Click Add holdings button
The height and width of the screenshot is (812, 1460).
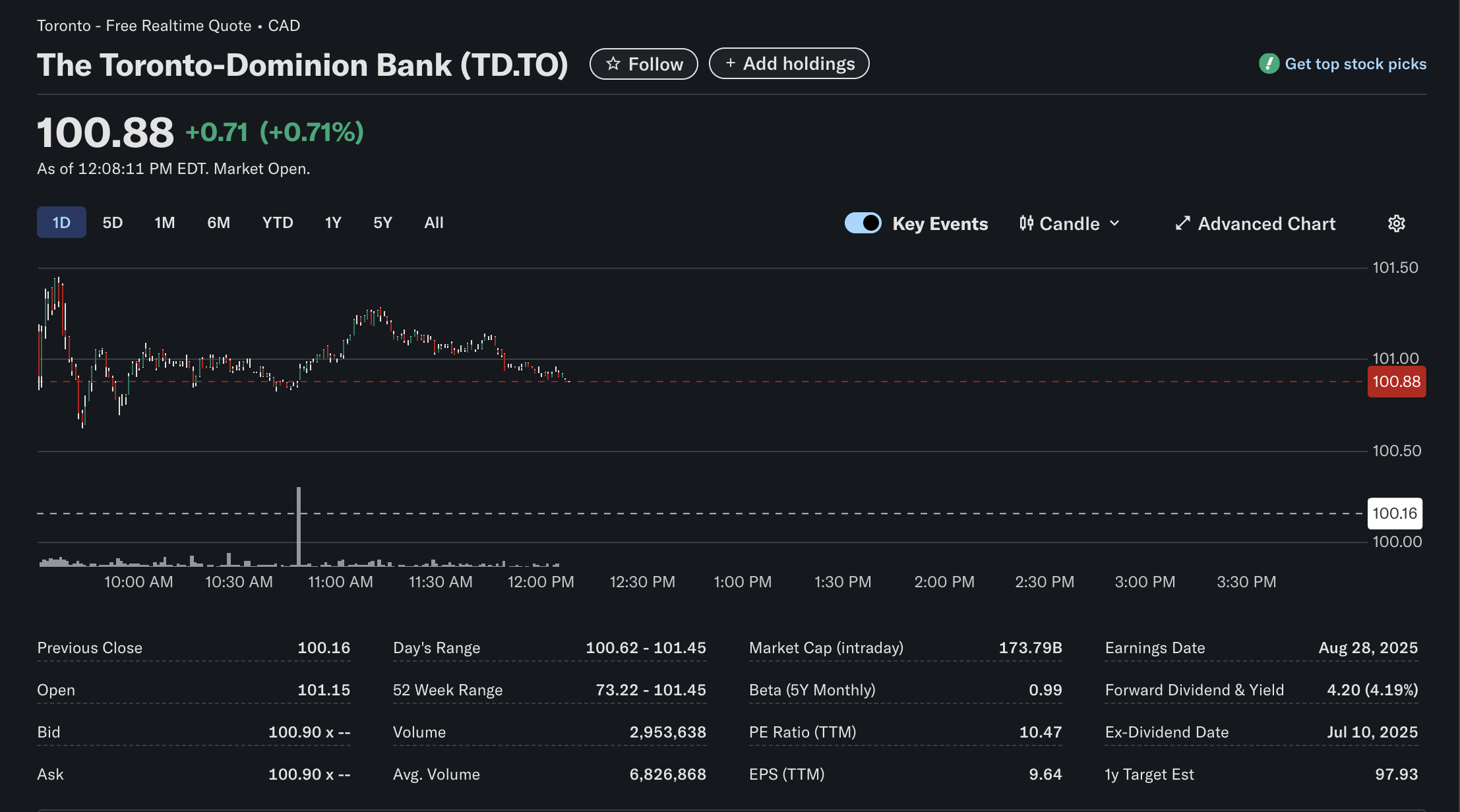pyautogui.click(x=789, y=63)
